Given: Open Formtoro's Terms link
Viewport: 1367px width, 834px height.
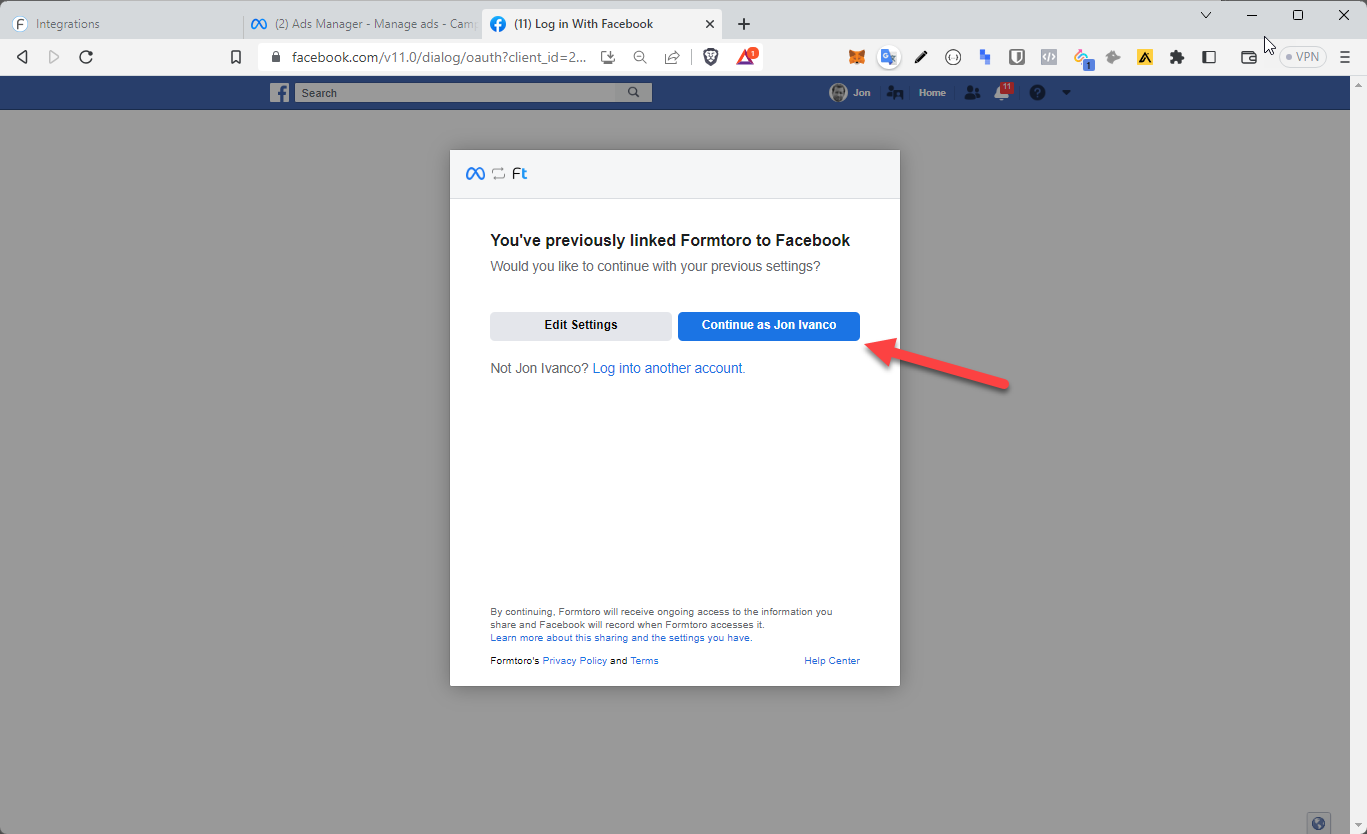Looking at the screenshot, I should (644, 661).
